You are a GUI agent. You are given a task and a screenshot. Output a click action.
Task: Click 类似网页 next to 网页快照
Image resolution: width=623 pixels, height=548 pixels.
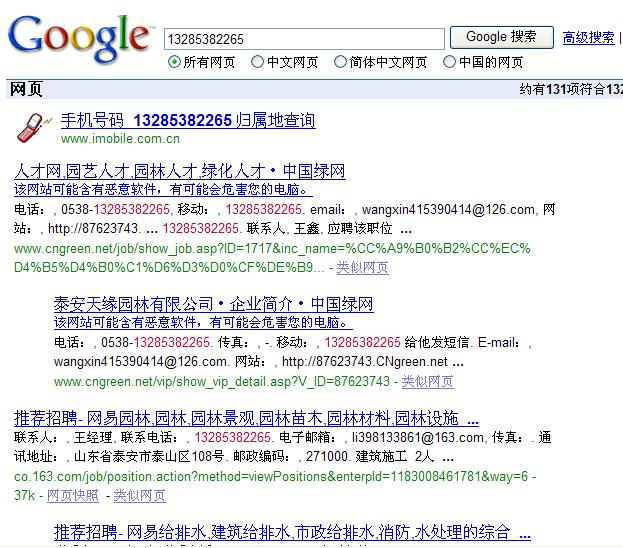[x=139, y=495]
